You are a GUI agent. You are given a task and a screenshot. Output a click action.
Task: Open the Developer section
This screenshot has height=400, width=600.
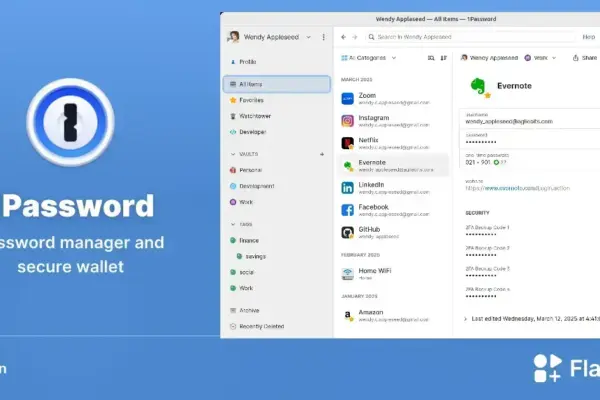[x=248, y=132]
